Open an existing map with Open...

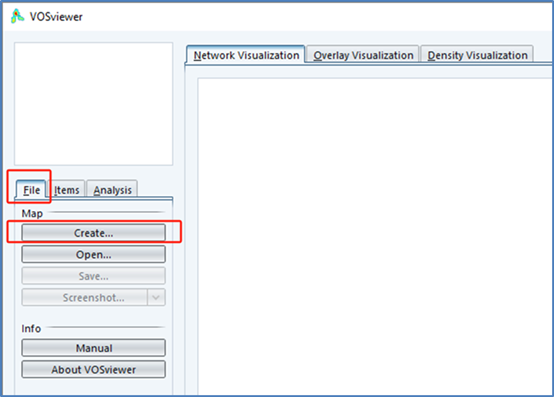pyautogui.click(x=94, y=254)
